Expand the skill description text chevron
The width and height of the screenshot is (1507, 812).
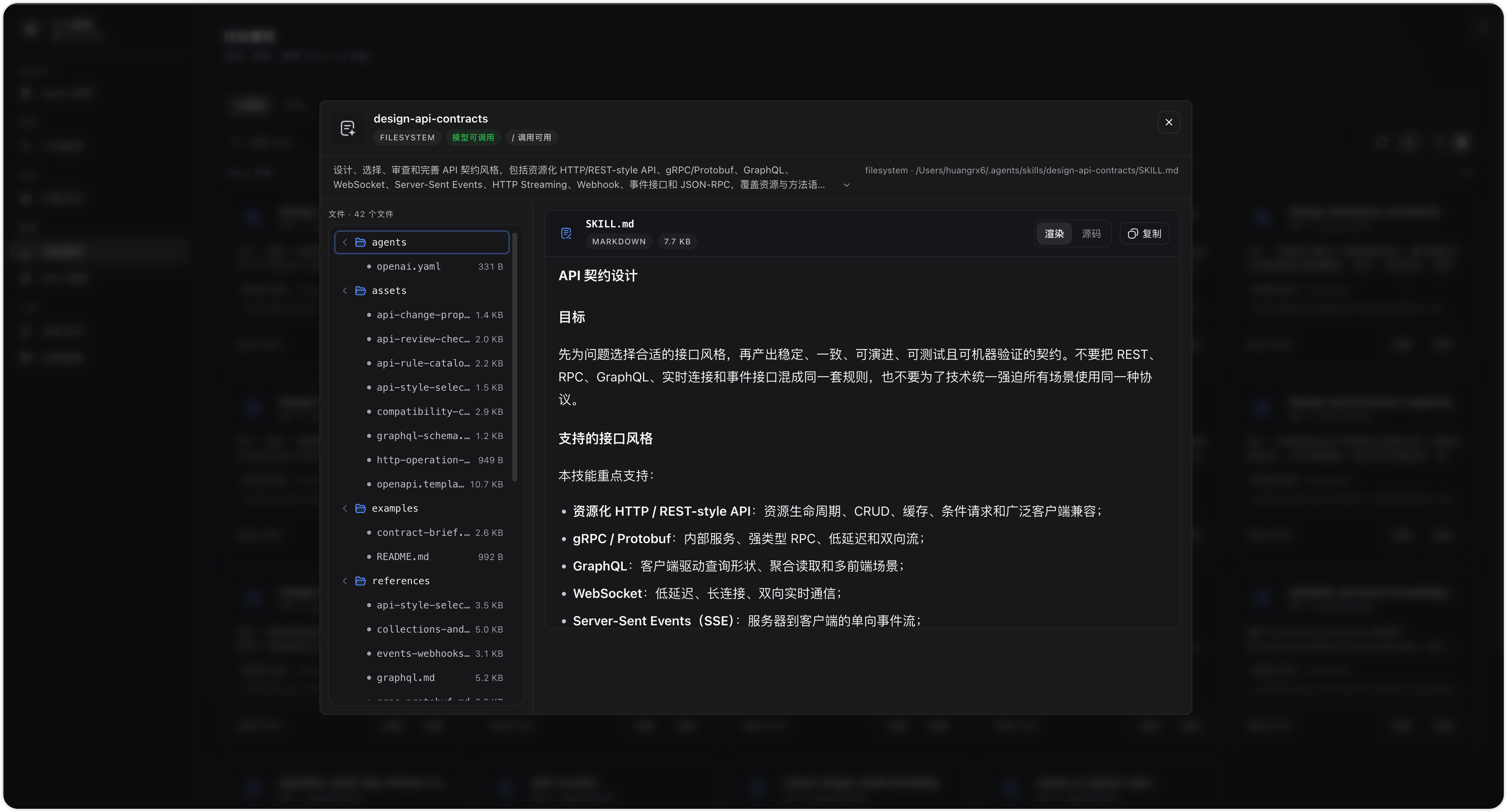pyautogui.click(x=846, y=185)
